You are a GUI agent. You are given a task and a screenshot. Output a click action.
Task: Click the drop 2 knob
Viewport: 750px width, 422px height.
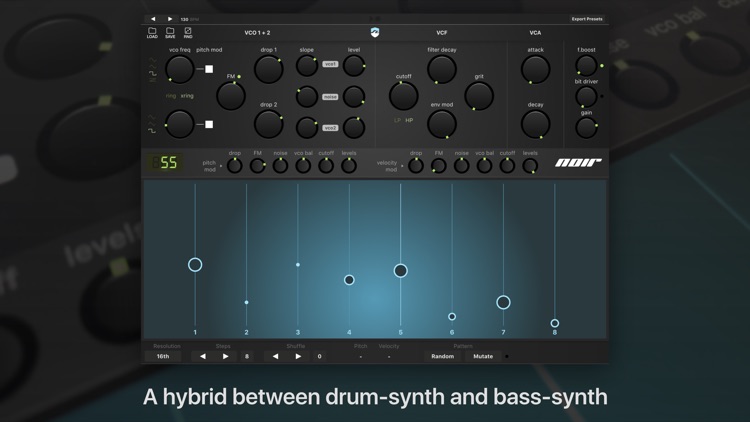[268, 124]
